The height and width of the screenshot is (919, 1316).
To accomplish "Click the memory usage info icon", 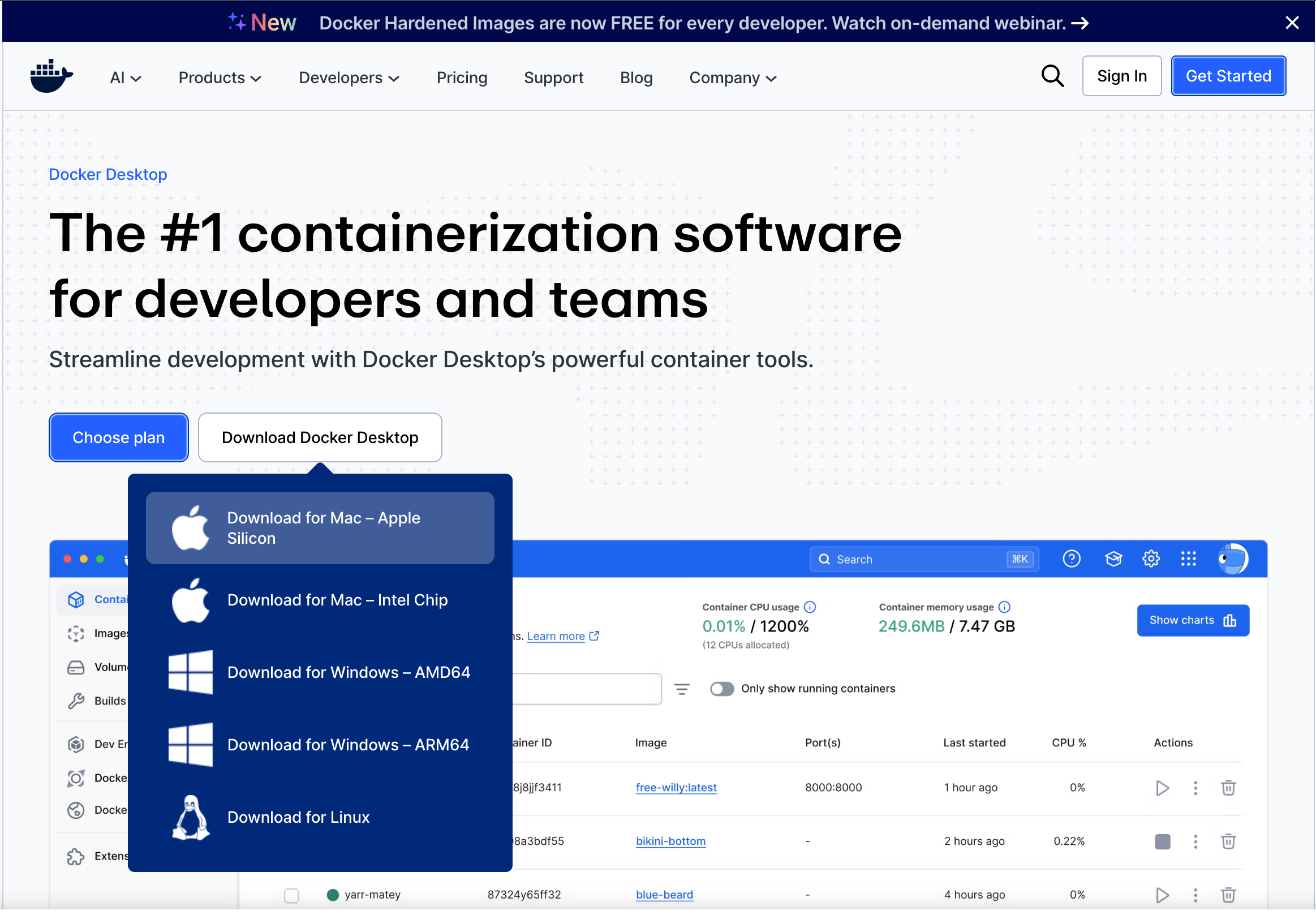I will [x=1004, y=607].
